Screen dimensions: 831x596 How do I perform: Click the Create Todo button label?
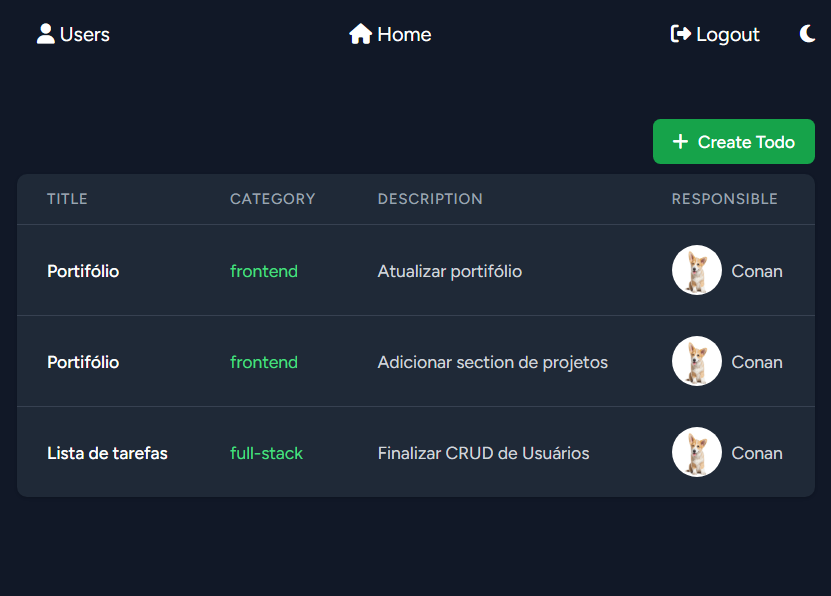(746, 142)
